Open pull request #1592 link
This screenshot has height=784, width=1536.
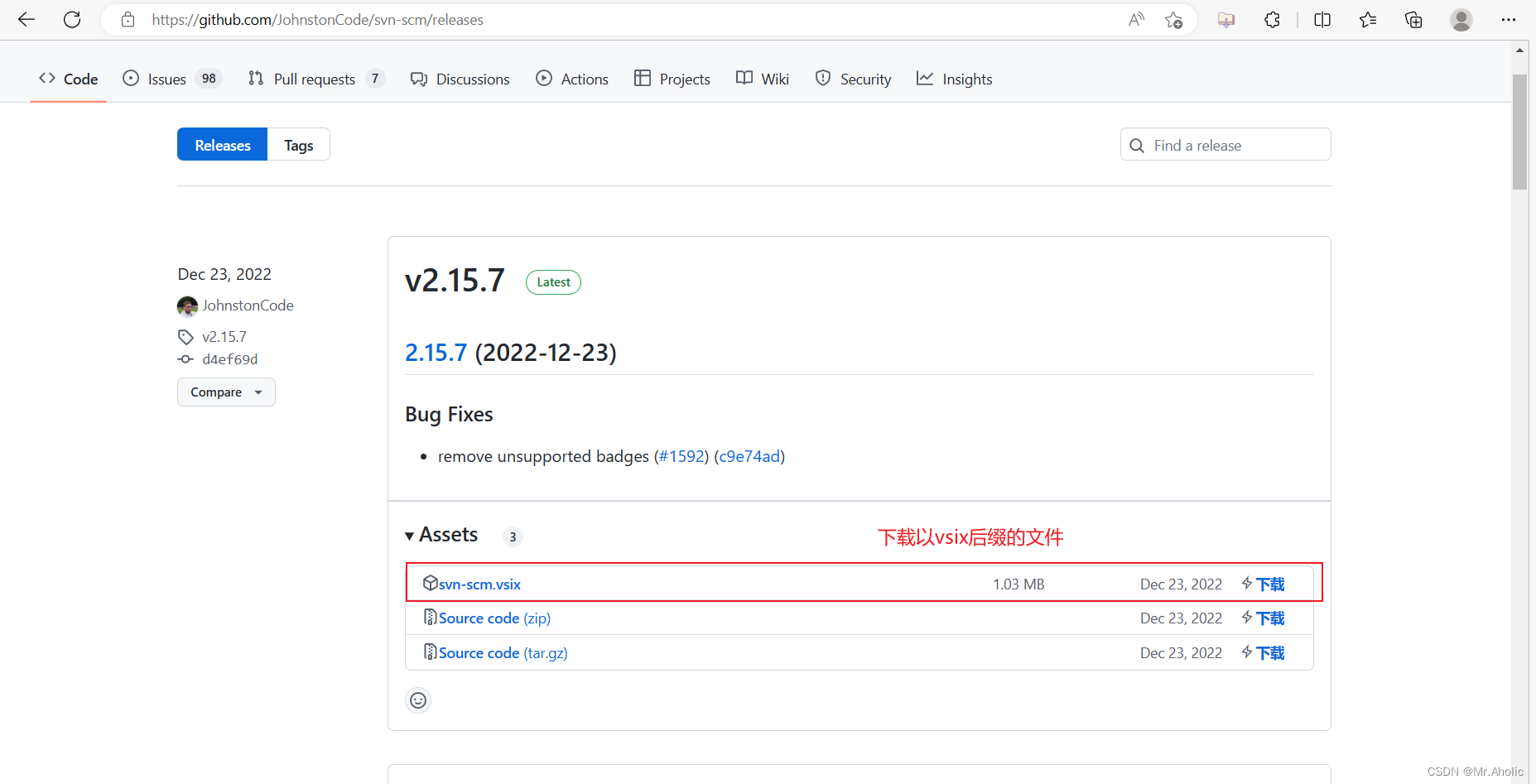[x=681, y=456]
